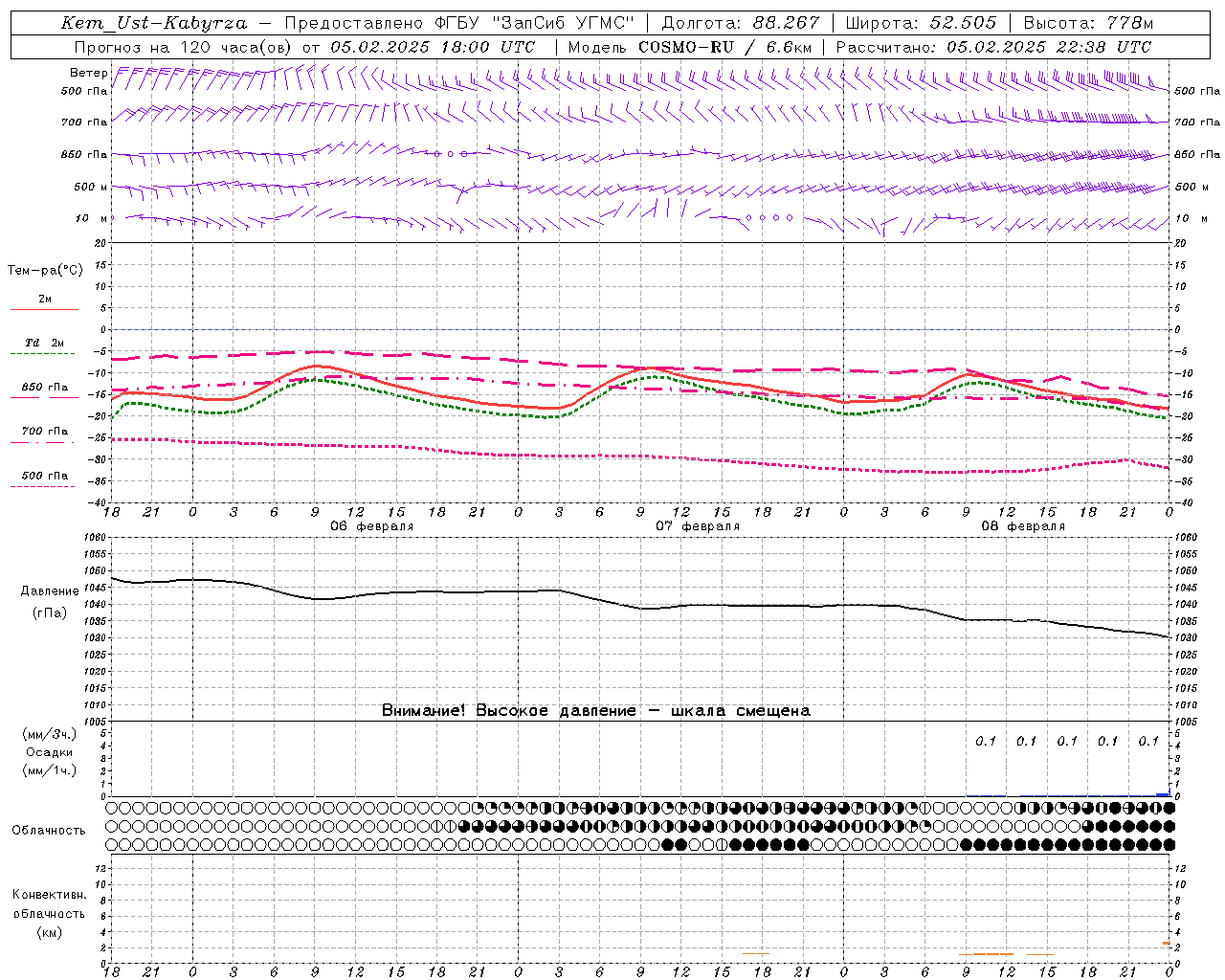Click the computed time Рассчитано: 05.02.2025 22:38 UTC
Image resolution: width=1225 pixels, height=980 pixels.
click(x=993, y=47)
